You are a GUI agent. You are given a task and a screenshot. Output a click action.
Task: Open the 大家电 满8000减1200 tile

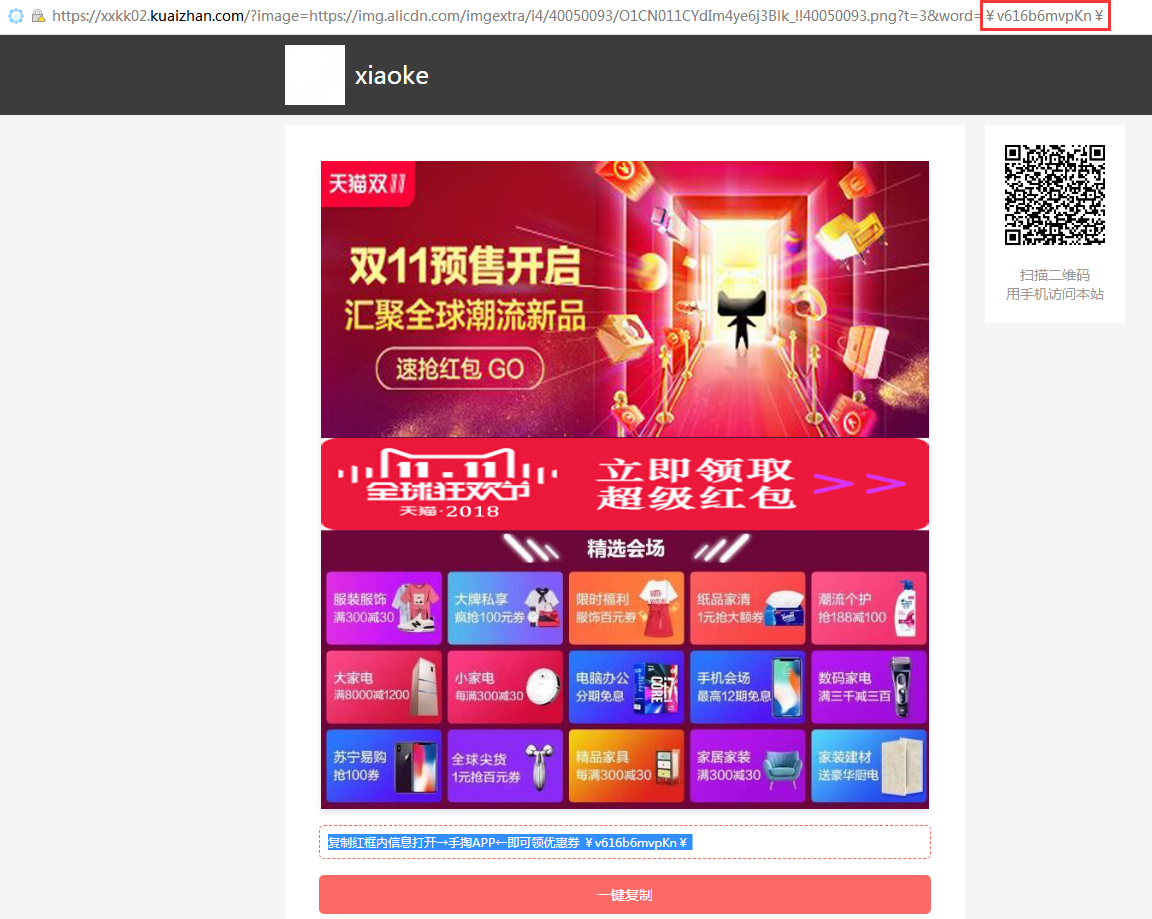pyautogui.click(x=384, y=687)
